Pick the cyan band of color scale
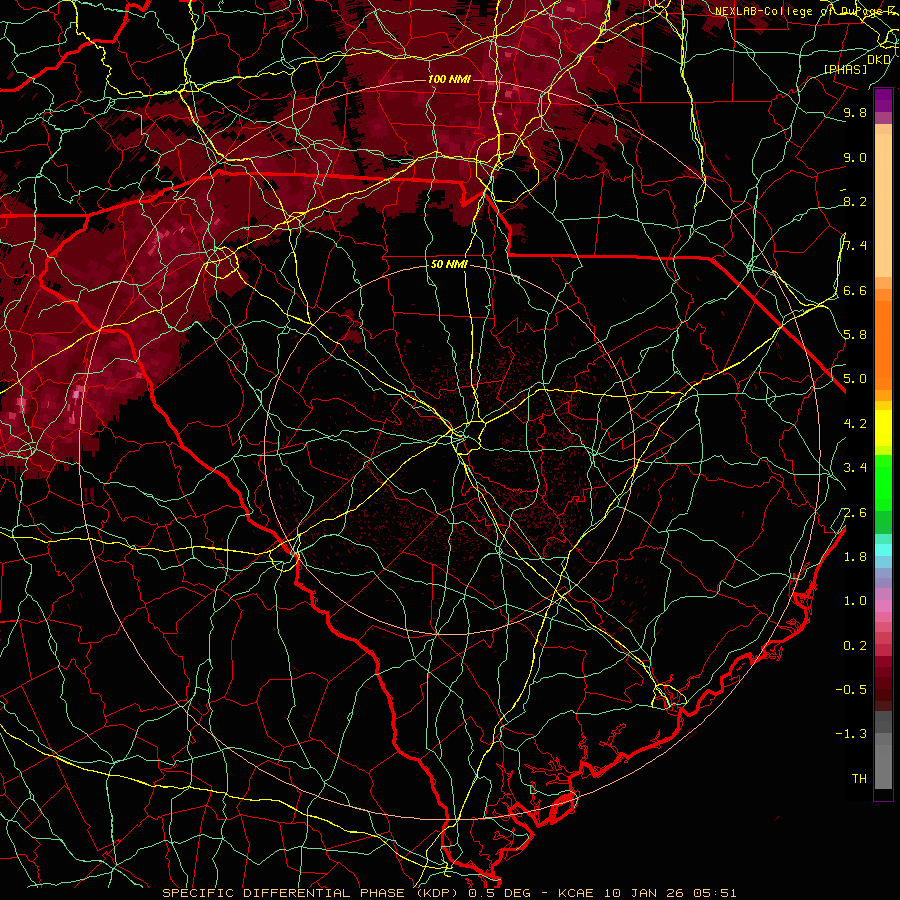Image resolution: width=900 pixels, height=900 pixels. coord(883,550)
